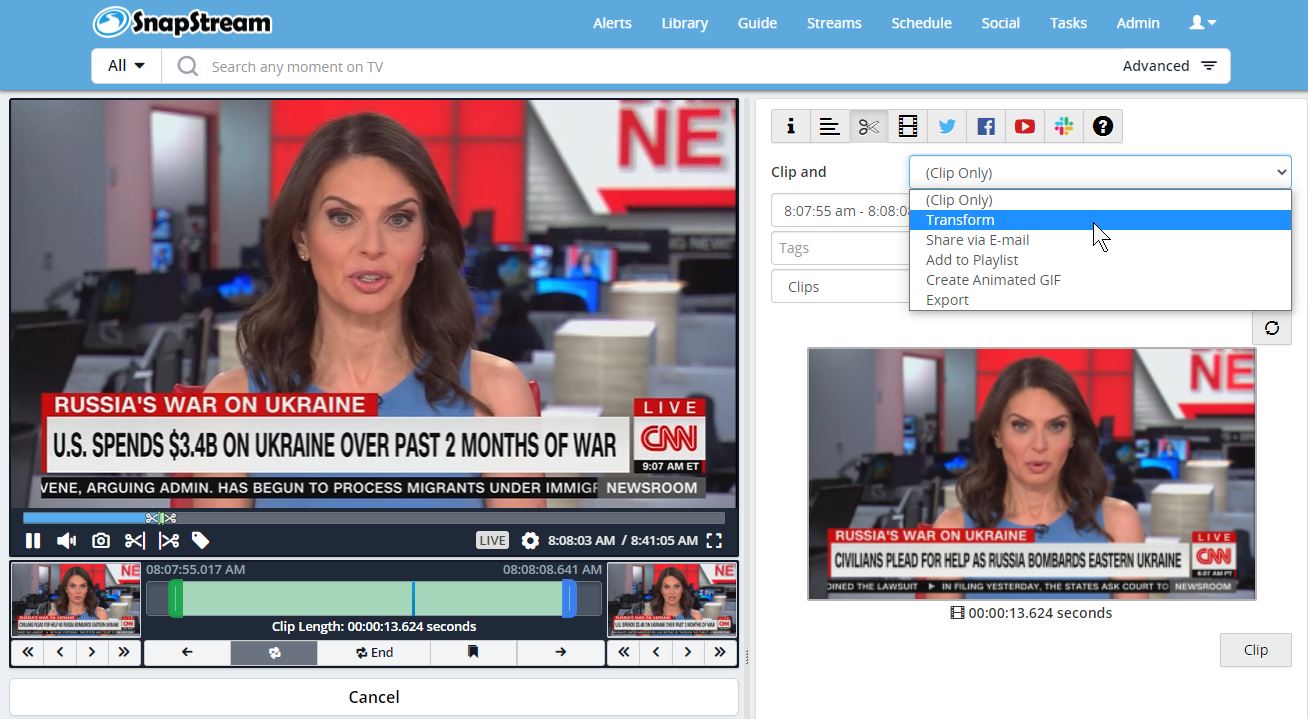Choose the Transform option
The image size is (1308, 719).
(1100, 220)
